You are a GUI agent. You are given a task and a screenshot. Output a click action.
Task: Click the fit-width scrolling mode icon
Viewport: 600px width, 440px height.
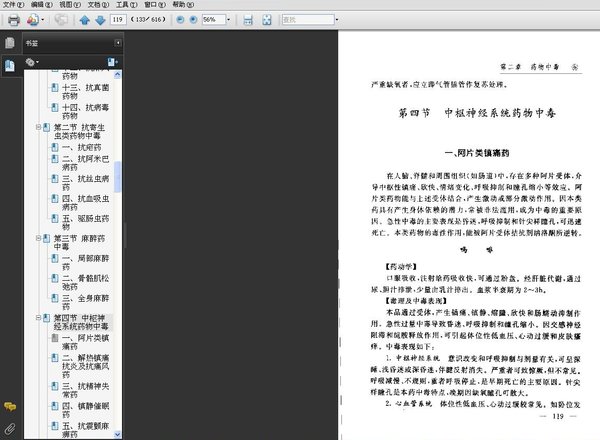[x=248, y=20]
